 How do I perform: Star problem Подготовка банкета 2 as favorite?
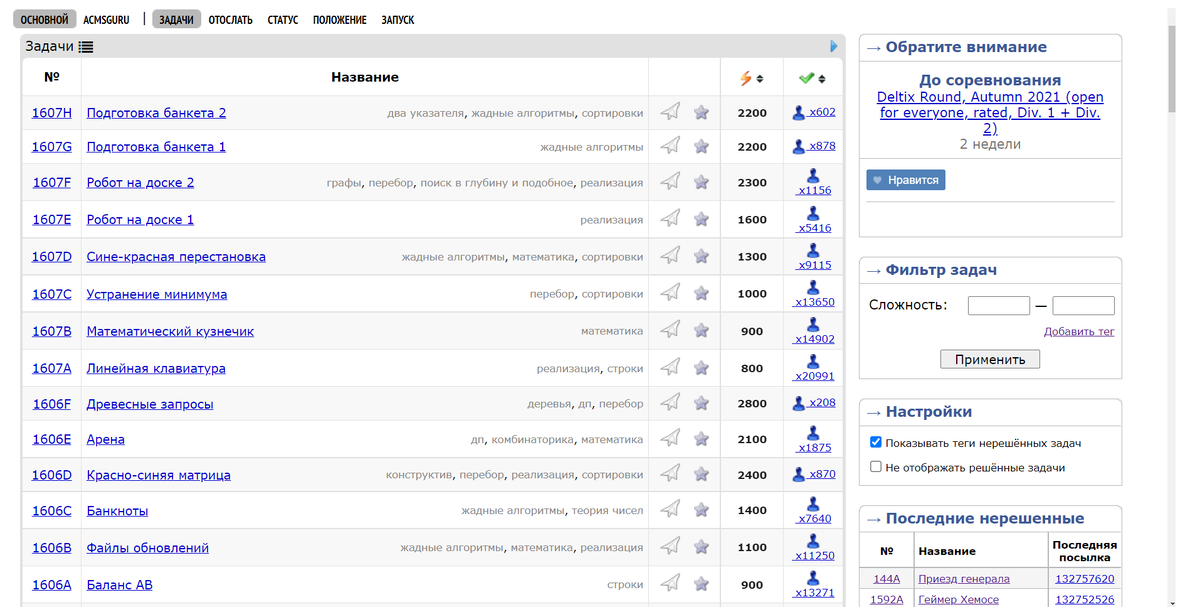click(x=702, y=112)
